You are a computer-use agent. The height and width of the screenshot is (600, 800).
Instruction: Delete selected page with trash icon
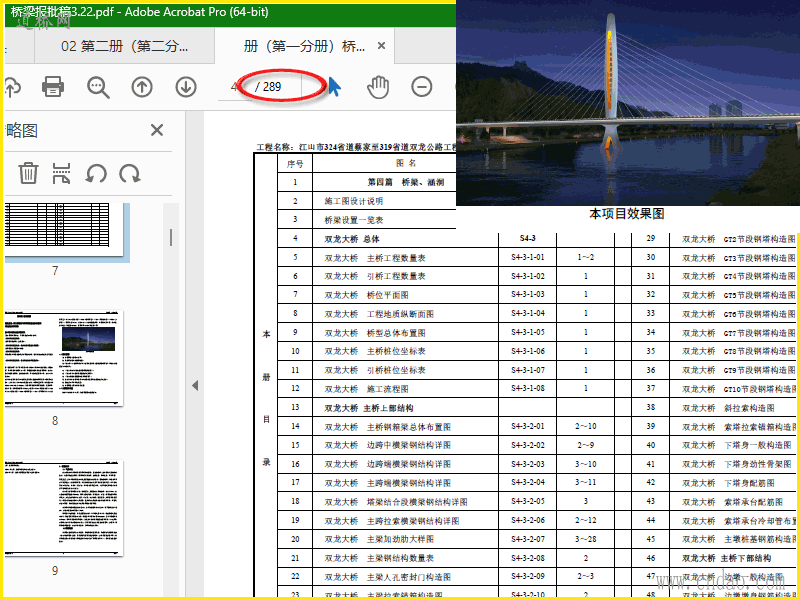coord(28,173)
